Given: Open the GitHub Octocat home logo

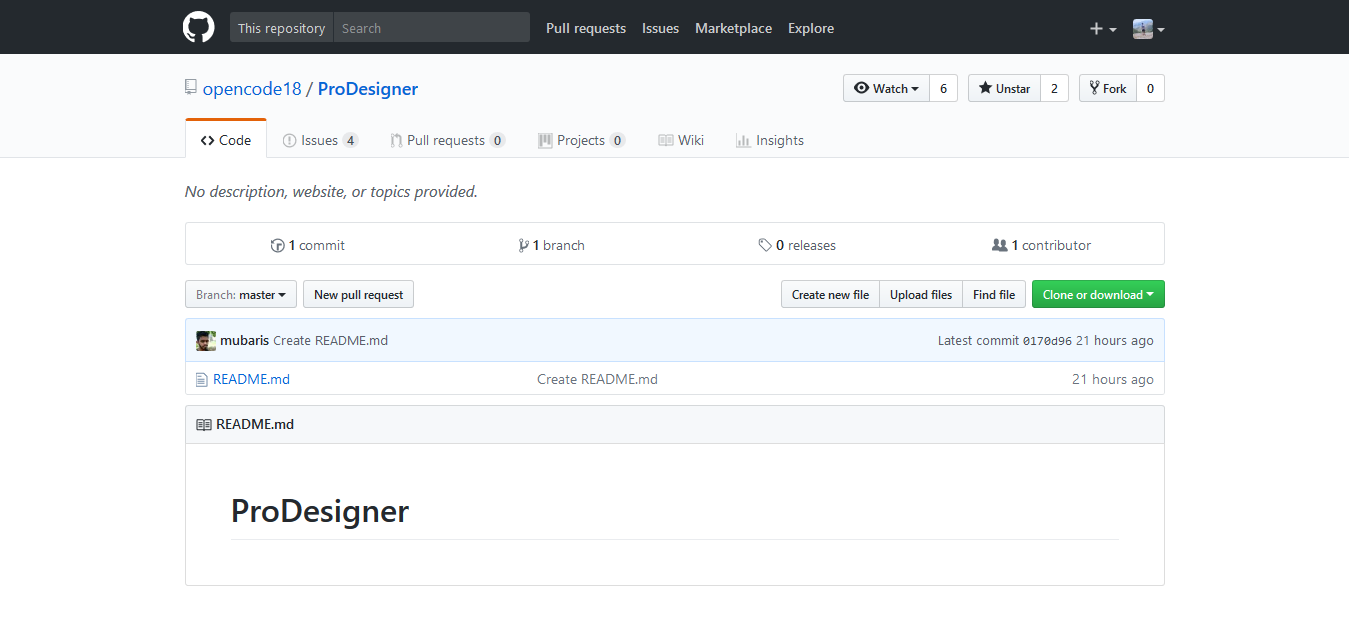Looking at the screenshot, I should point(198,27).
